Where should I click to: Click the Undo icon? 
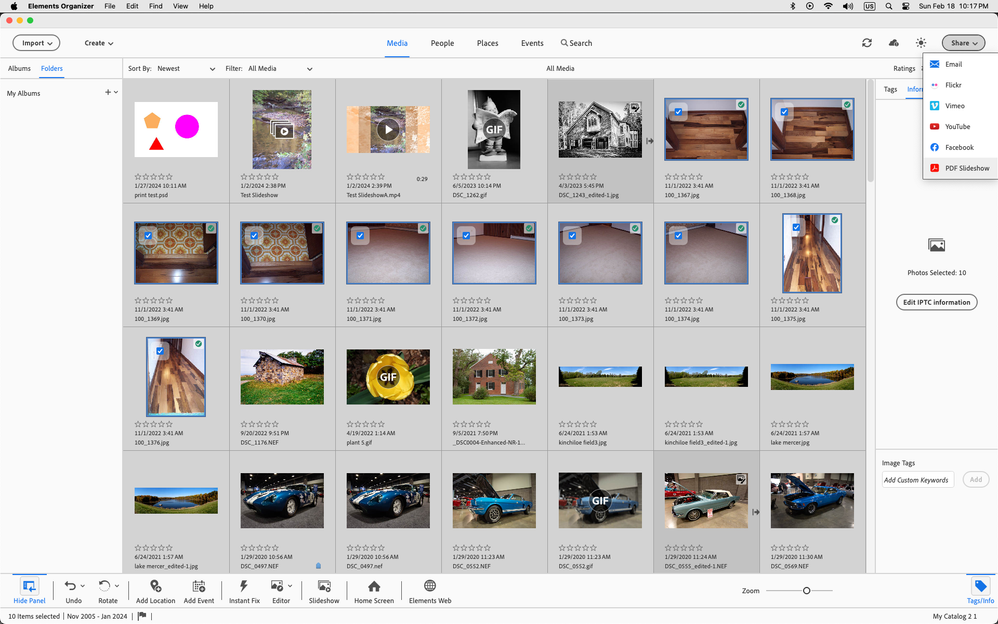(70, 586)
